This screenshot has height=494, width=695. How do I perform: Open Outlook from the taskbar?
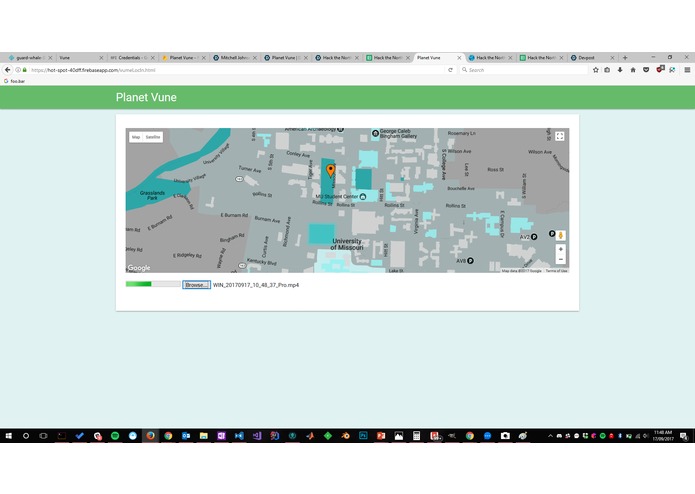click(186, 436)
